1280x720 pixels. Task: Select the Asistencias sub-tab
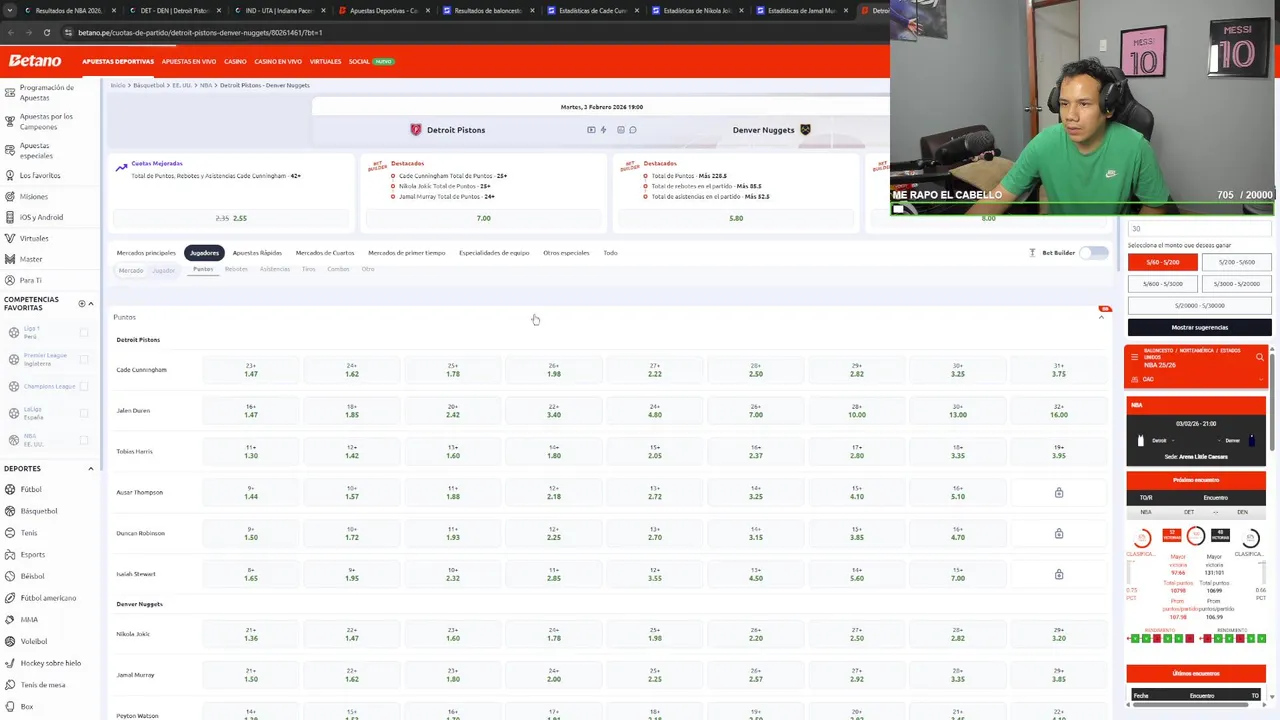pyautogui.click(x=275, y=269)
